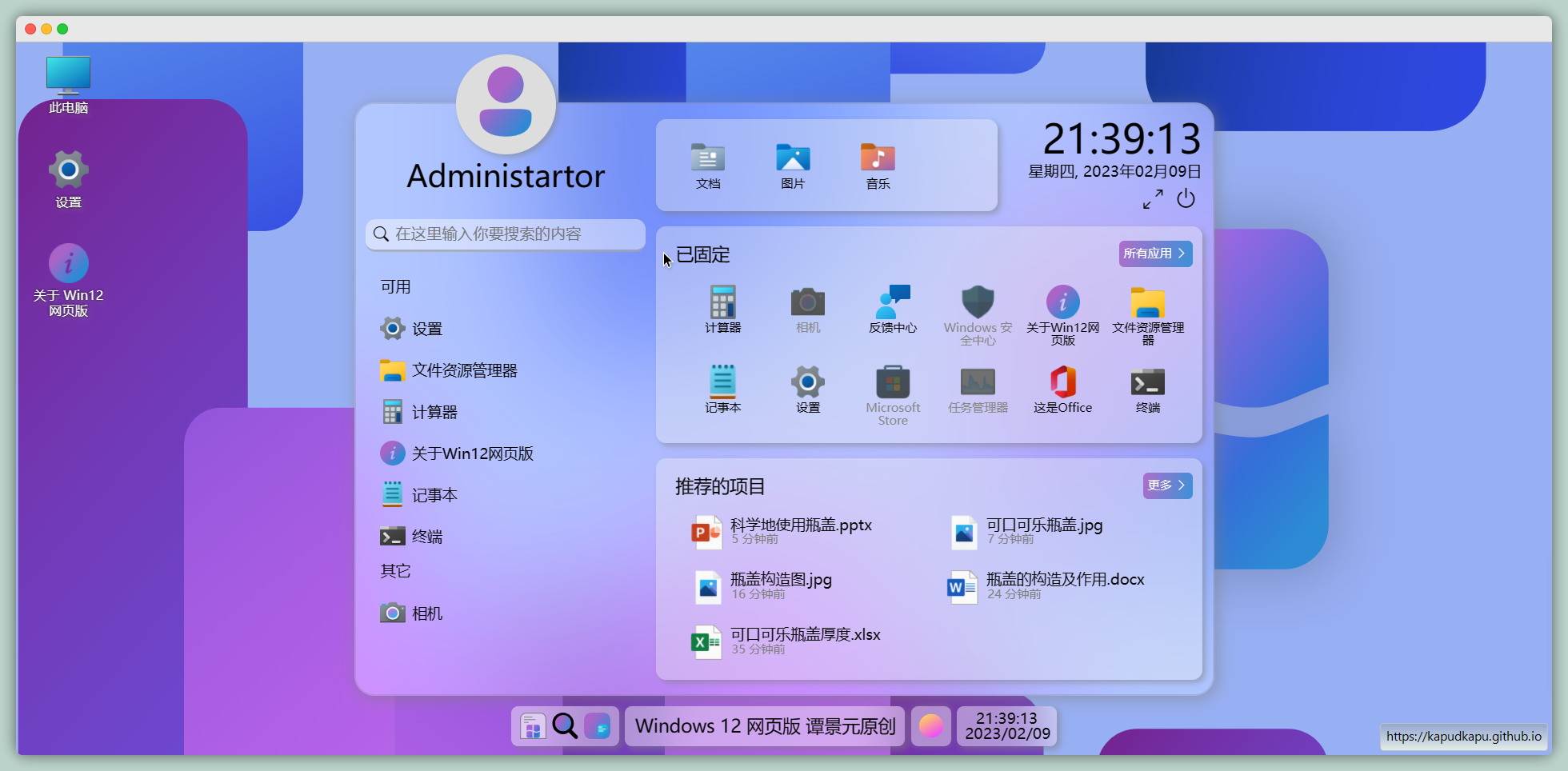
Task: Expand more recommended items with 更多
Action: (1167, 485)
